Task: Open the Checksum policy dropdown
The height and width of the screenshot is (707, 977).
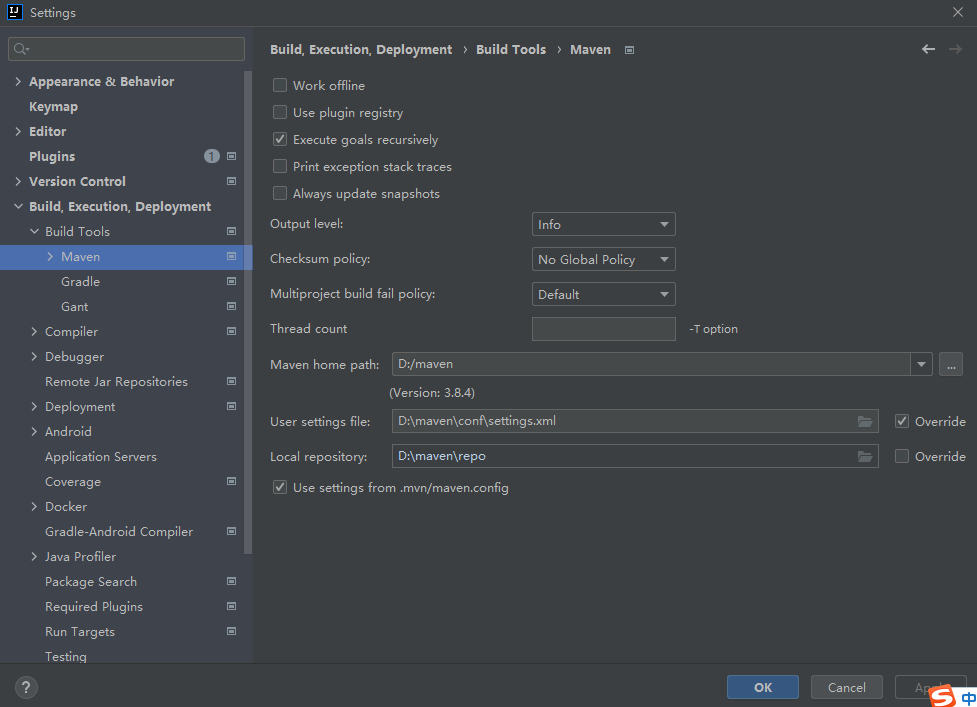Action: (x=603, y=259)
